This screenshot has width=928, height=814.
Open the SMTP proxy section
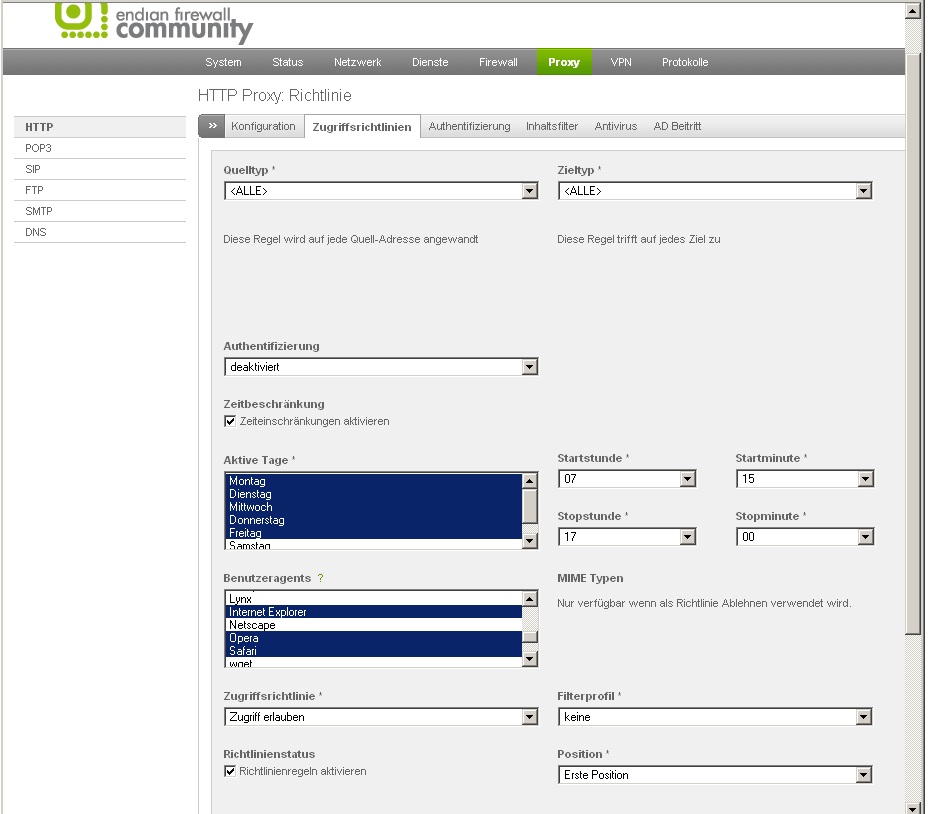click(x=38, y=211)
